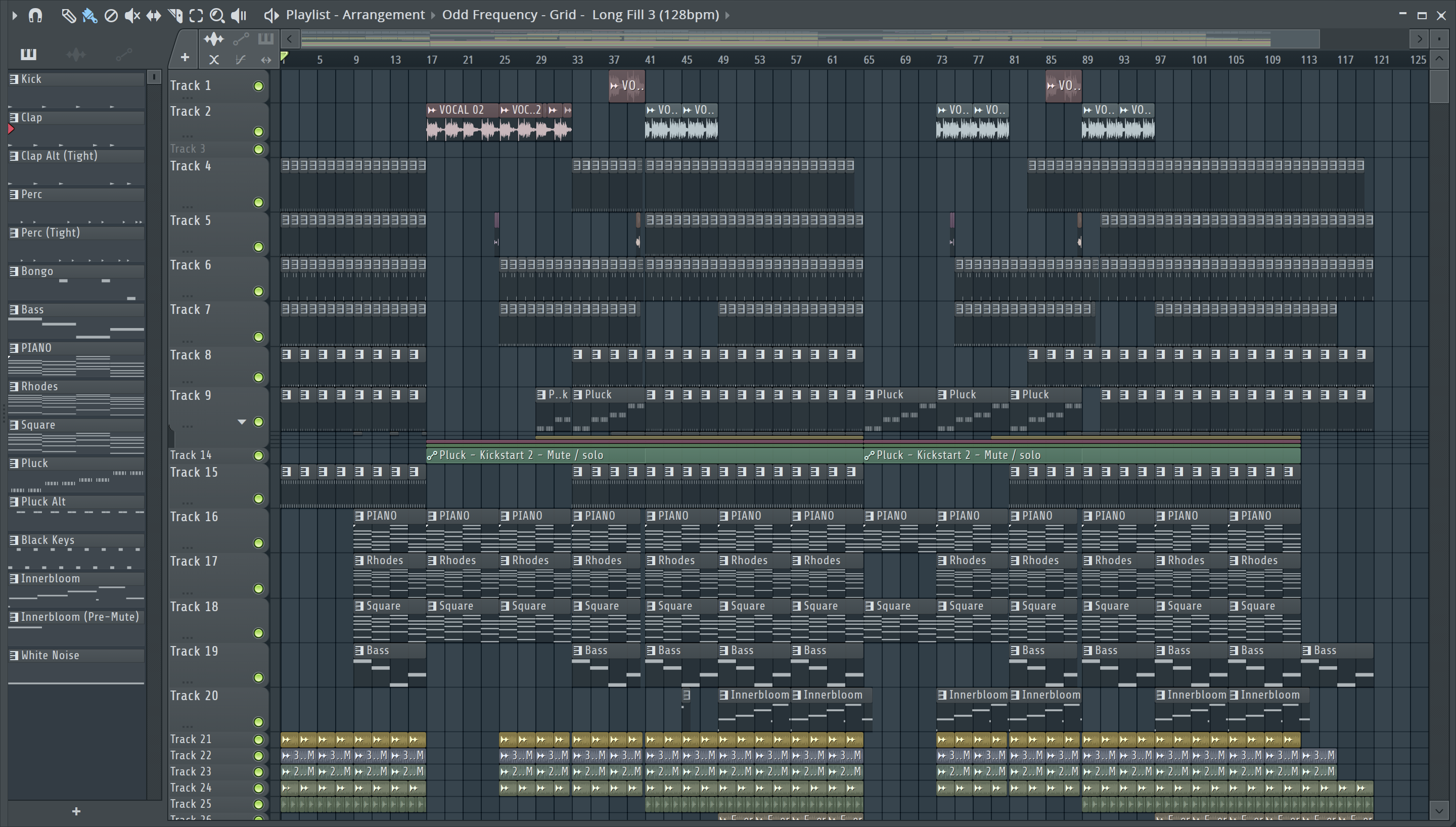The width and height of the screenshot is (1456, 827).
Task: Click pattern icon beside Square in picker
Action: pyautogui.click(x=14, y=425)
